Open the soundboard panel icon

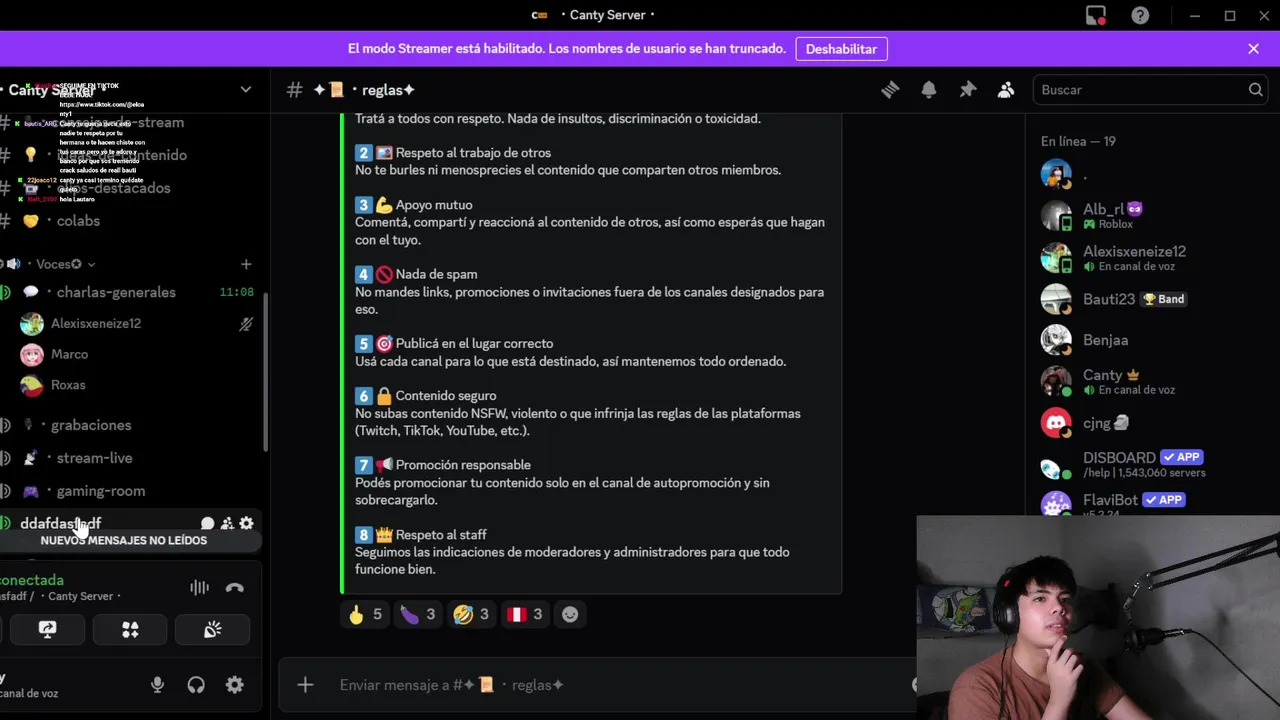(212, 629)
